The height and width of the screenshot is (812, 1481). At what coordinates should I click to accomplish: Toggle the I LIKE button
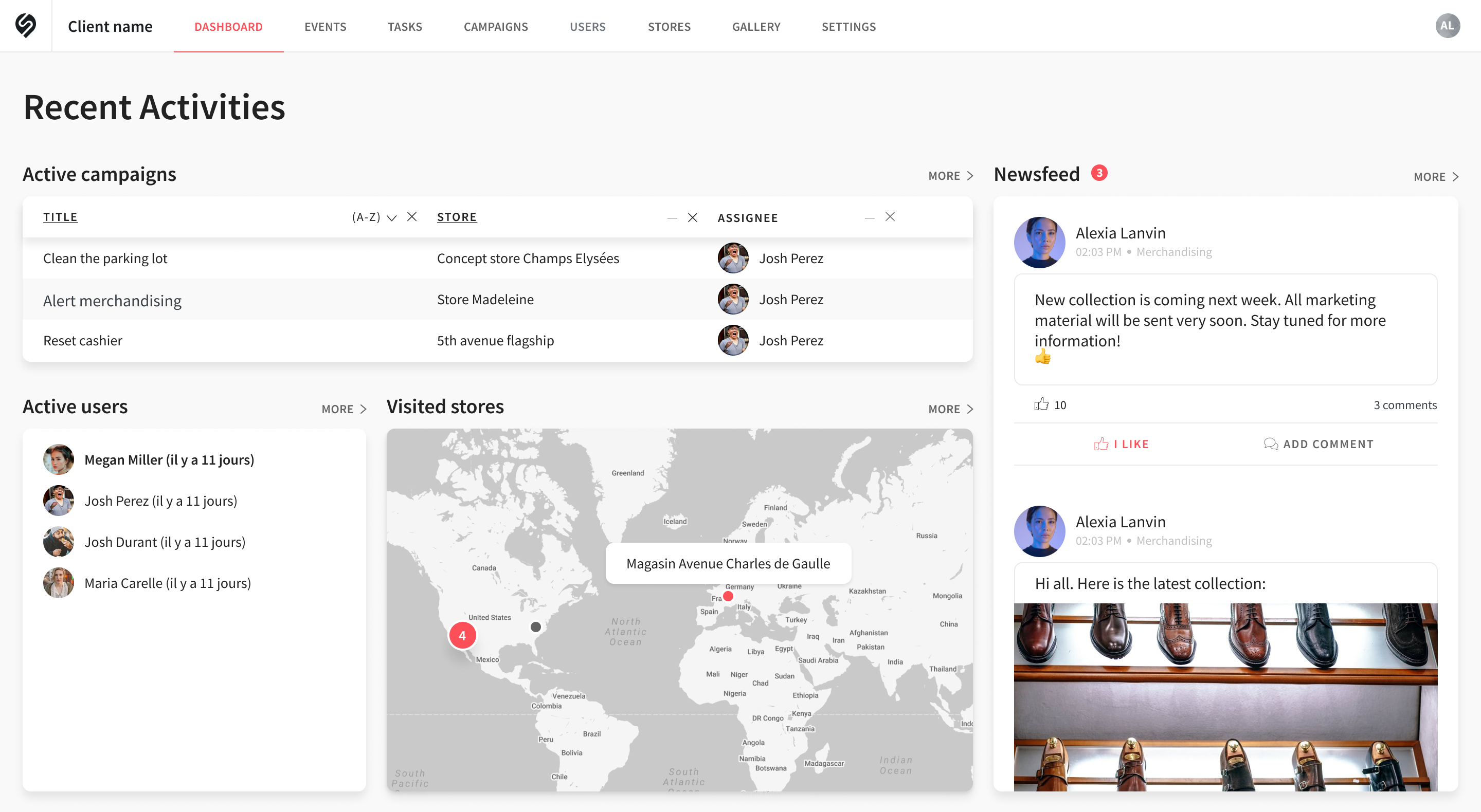(x=1121, y=444)
